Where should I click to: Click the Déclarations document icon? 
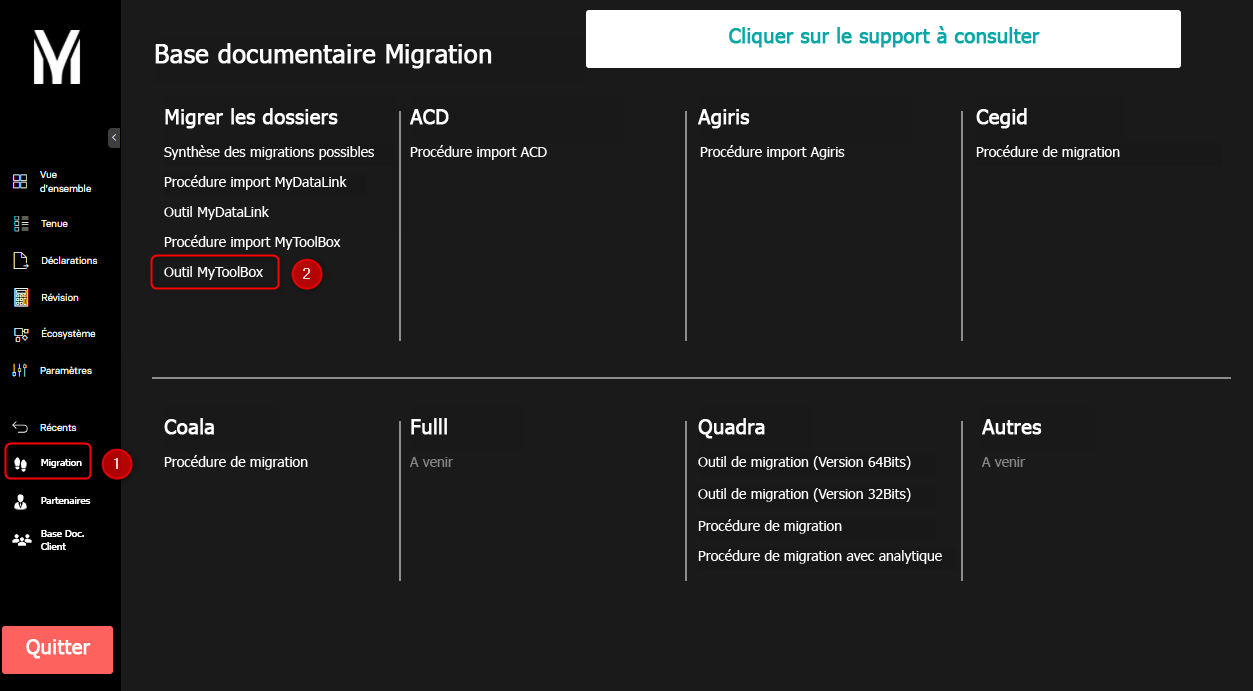pyautogui.click(x=20, y=261)
